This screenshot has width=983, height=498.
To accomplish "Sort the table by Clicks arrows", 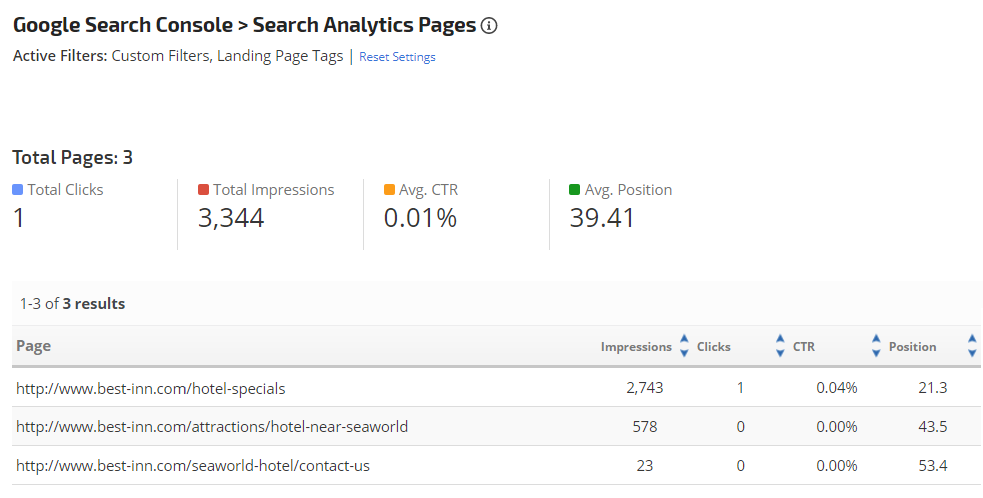I will [x=780, y=346].
